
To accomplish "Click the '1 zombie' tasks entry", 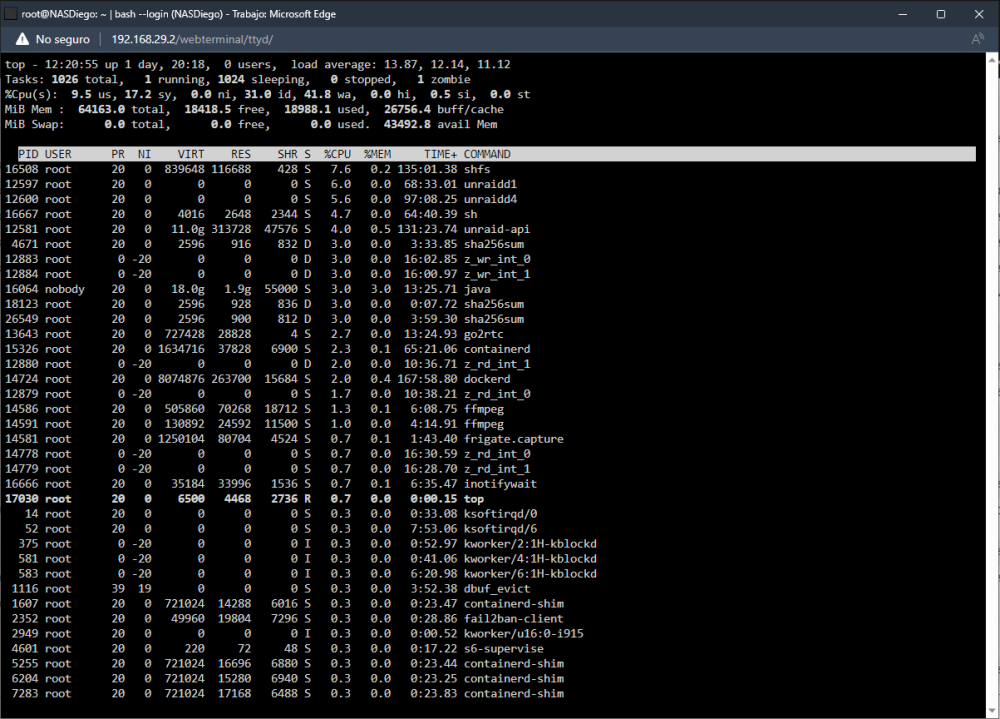I will click(444, 80).
